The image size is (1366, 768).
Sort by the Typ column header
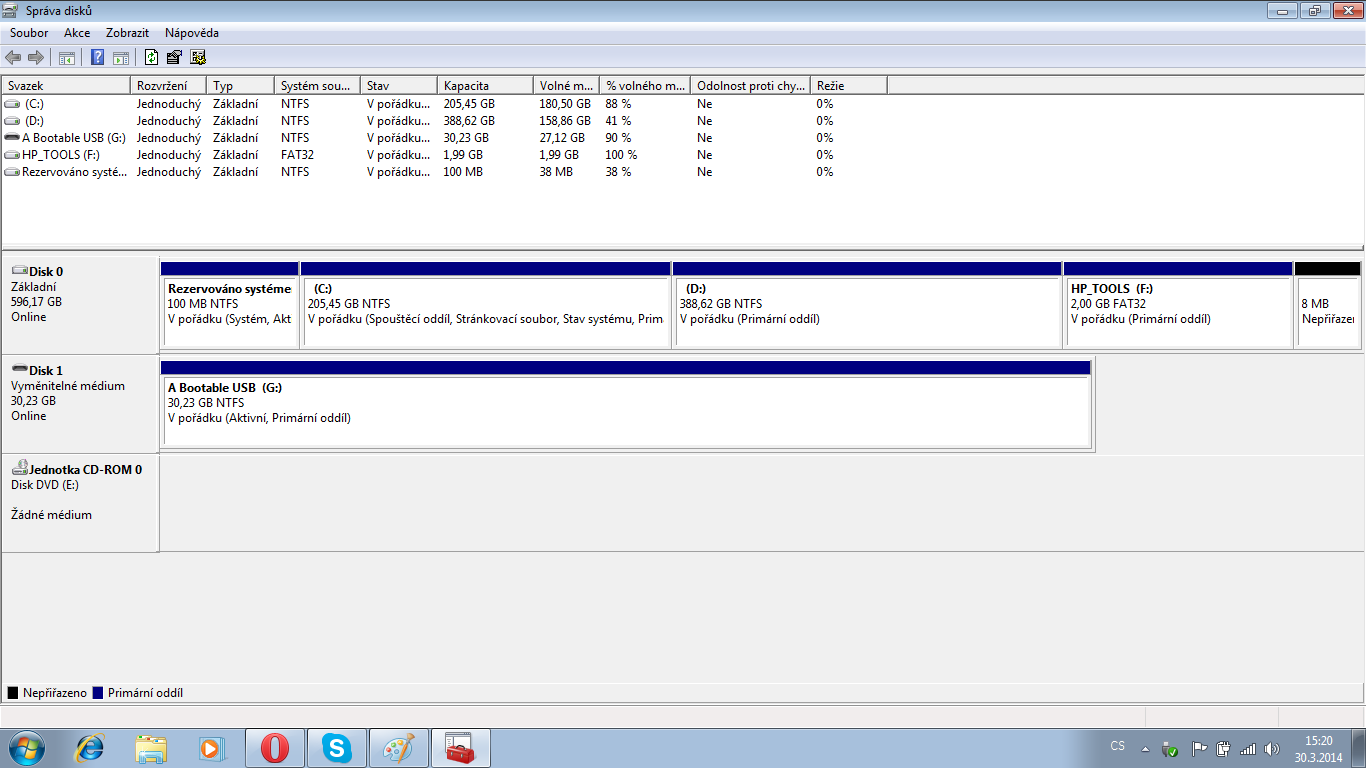[x=241, y=86]
